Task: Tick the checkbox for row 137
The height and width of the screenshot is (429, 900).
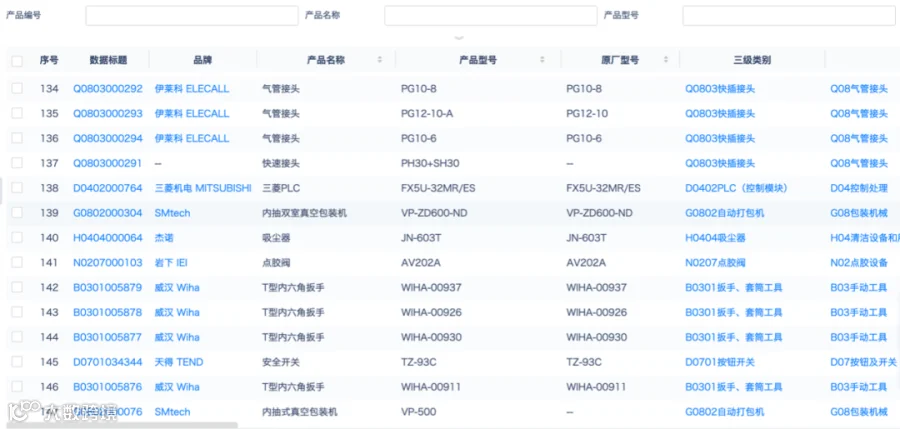Action: click(17, 163)
